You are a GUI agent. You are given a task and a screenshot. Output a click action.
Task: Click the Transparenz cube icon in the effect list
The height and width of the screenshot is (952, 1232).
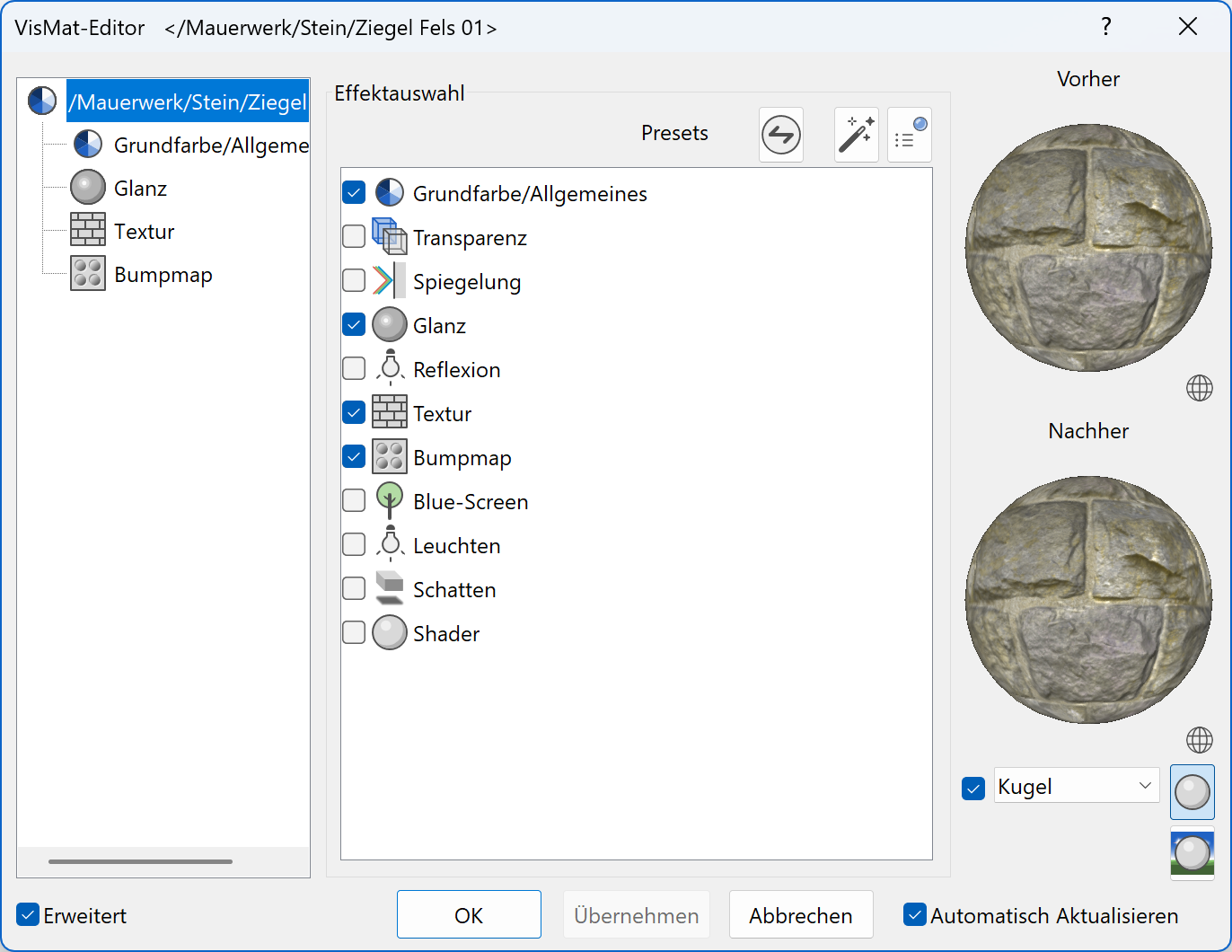(390, 236)
